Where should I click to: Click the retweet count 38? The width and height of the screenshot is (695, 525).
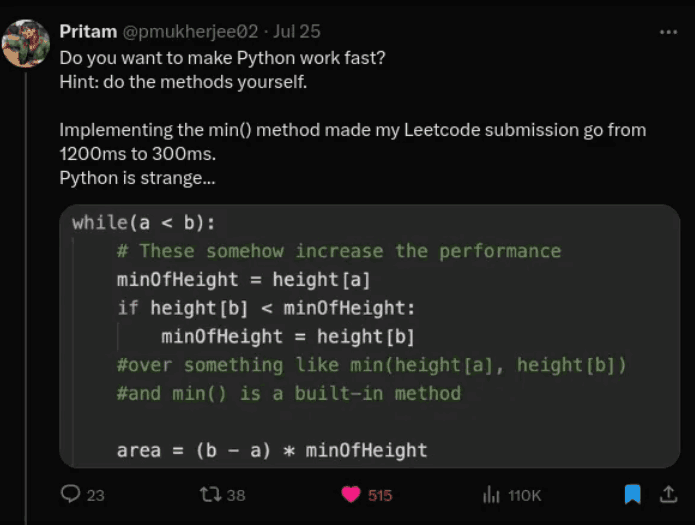236,495
